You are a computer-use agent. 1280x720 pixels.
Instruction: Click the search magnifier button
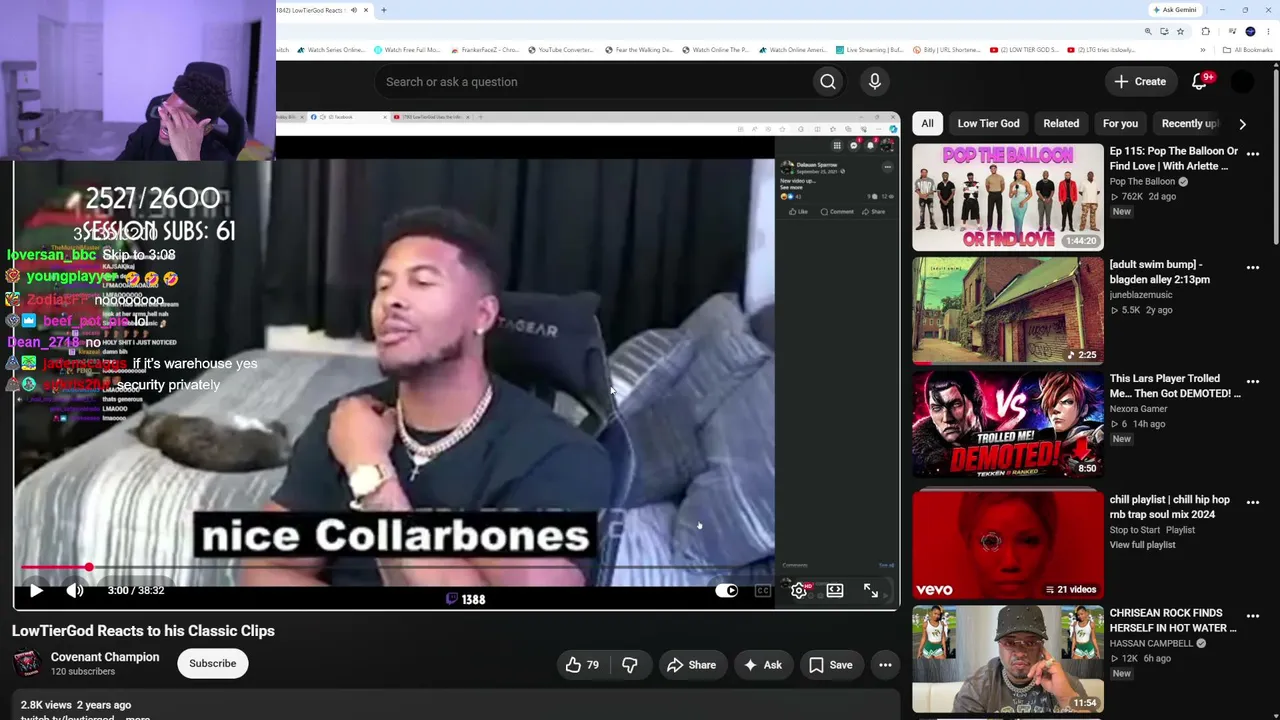tap(828, 82)
